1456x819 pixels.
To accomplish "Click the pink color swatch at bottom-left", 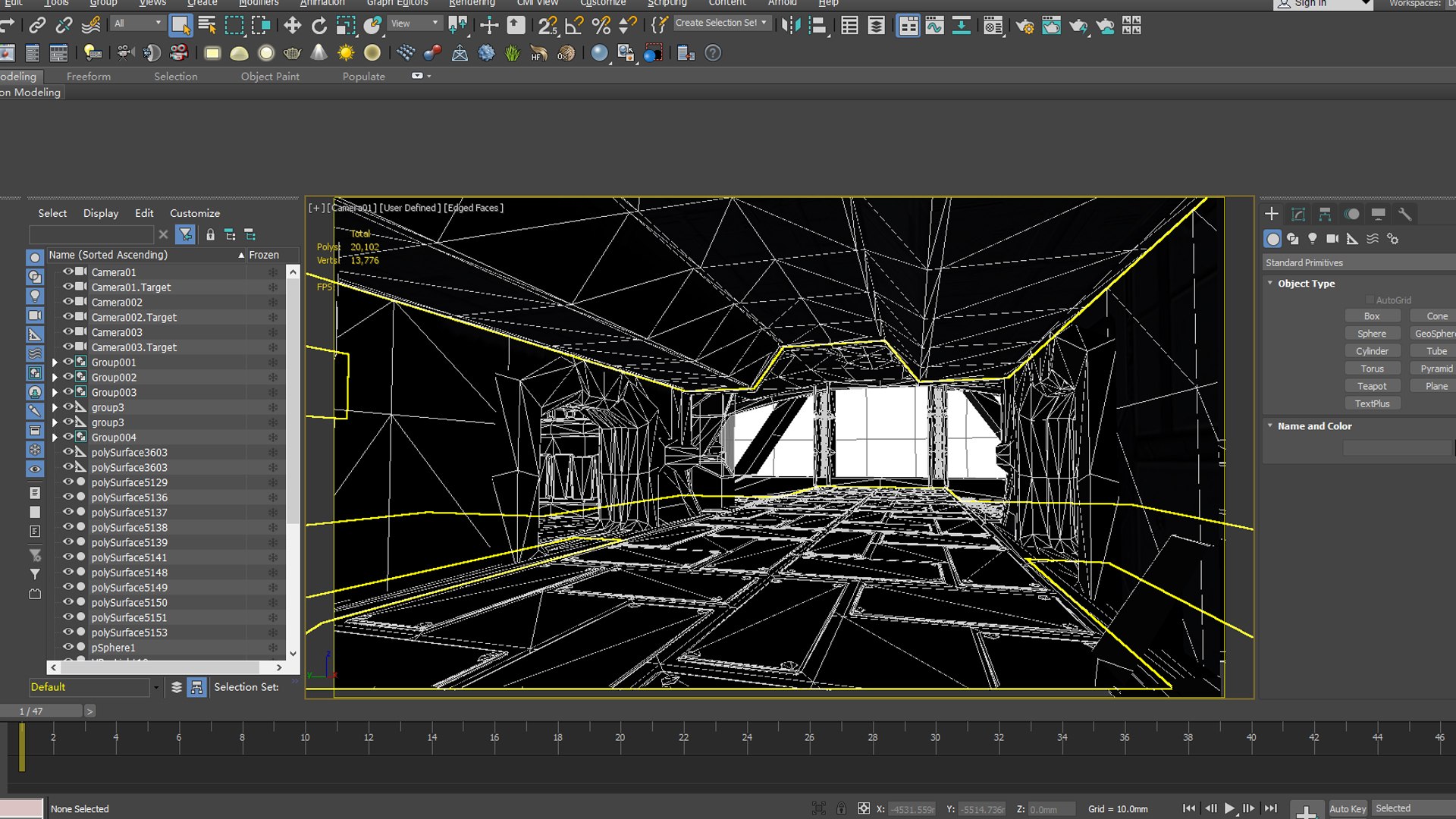I will point(21,808).
